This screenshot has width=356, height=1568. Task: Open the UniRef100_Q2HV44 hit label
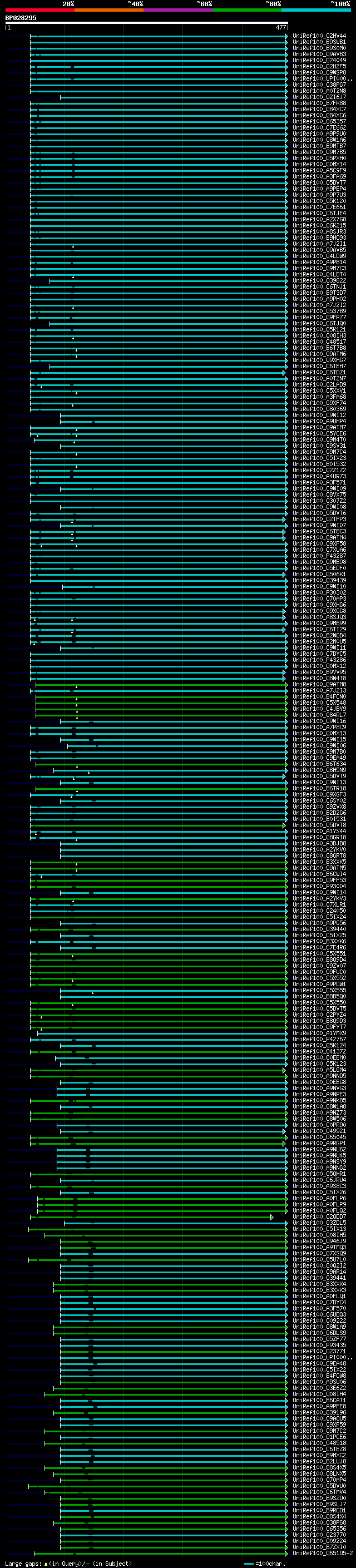319,36
